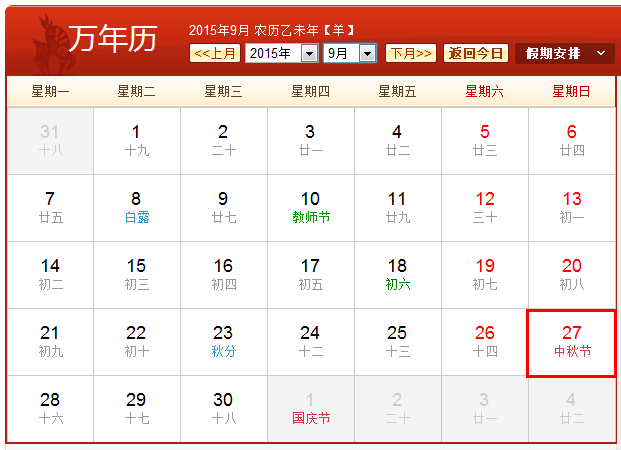Select September 4 (廿二)

(x=398, y=141)
